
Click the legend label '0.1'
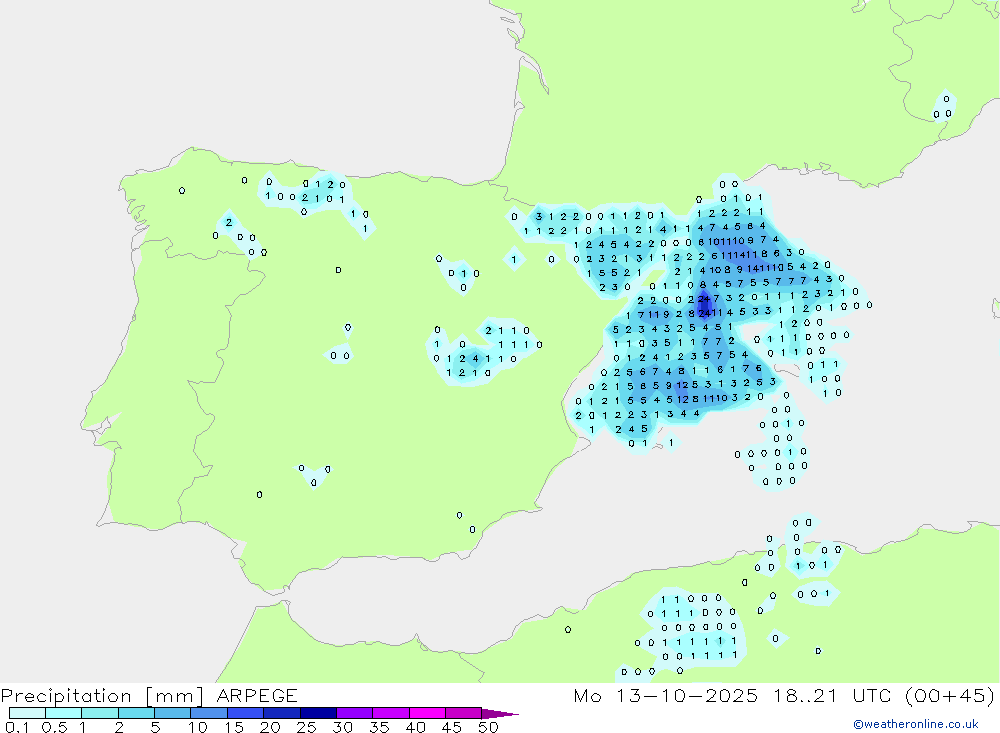coord(17,727)
